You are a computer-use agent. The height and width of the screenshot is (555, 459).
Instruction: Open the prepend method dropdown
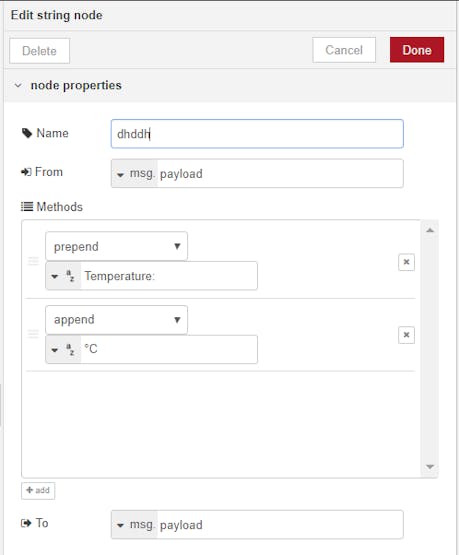coord(116,246)
